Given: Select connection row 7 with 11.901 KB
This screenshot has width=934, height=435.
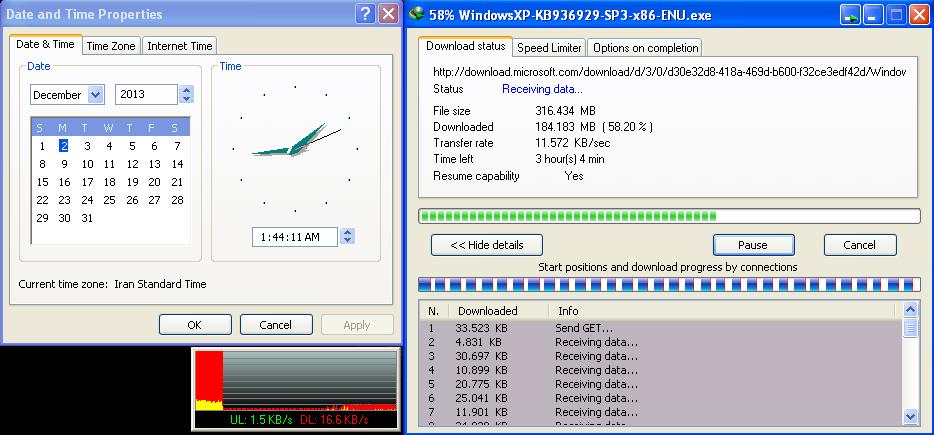Looking at the screenshot, I should [x=661, y=412].
